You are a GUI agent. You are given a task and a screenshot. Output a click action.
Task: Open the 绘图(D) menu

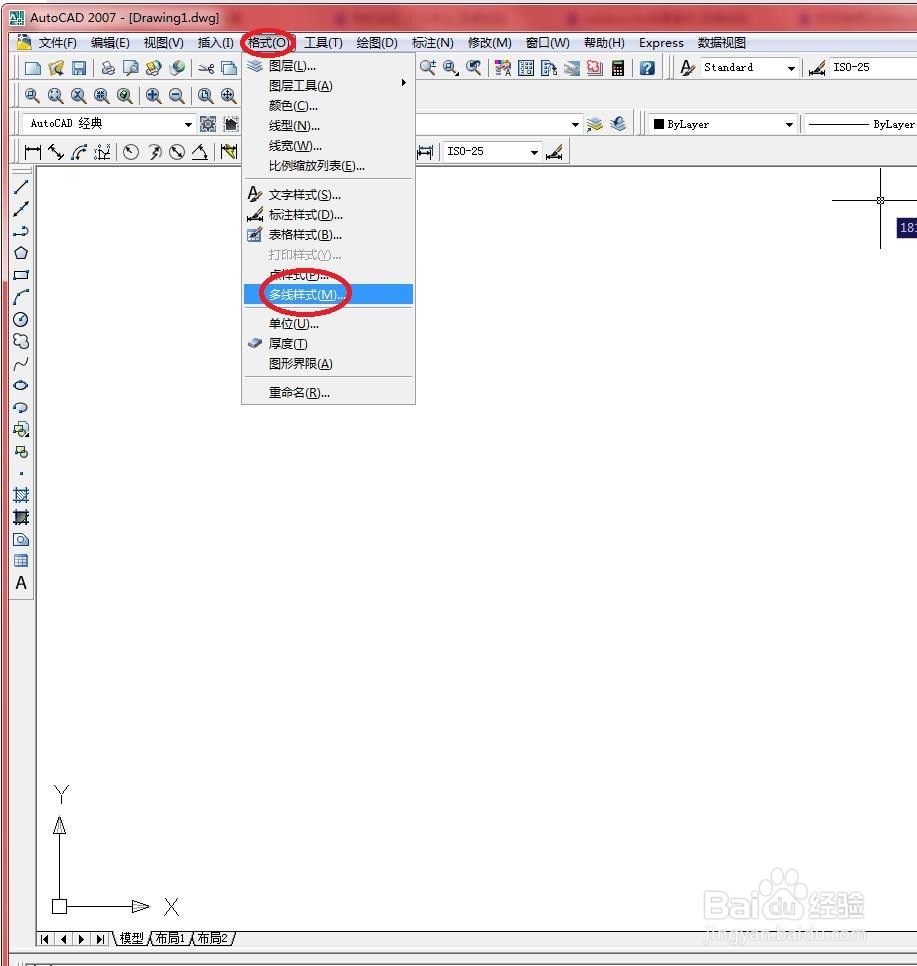tap(377, 43)
